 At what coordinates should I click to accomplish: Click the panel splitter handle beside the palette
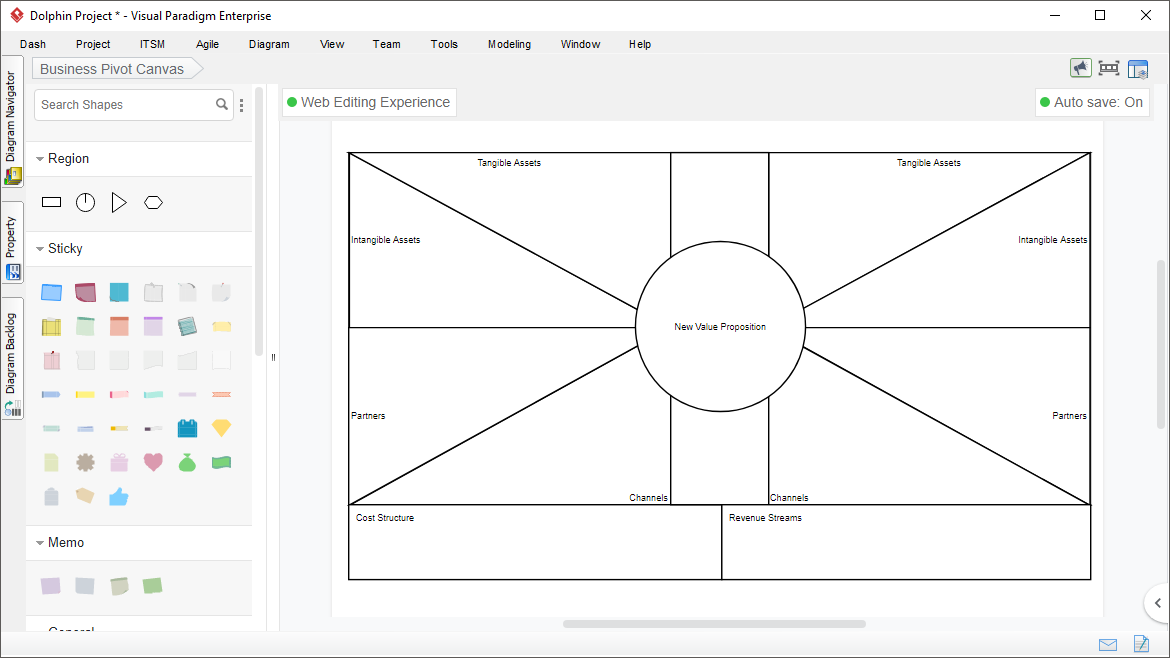tap(273, 357)
